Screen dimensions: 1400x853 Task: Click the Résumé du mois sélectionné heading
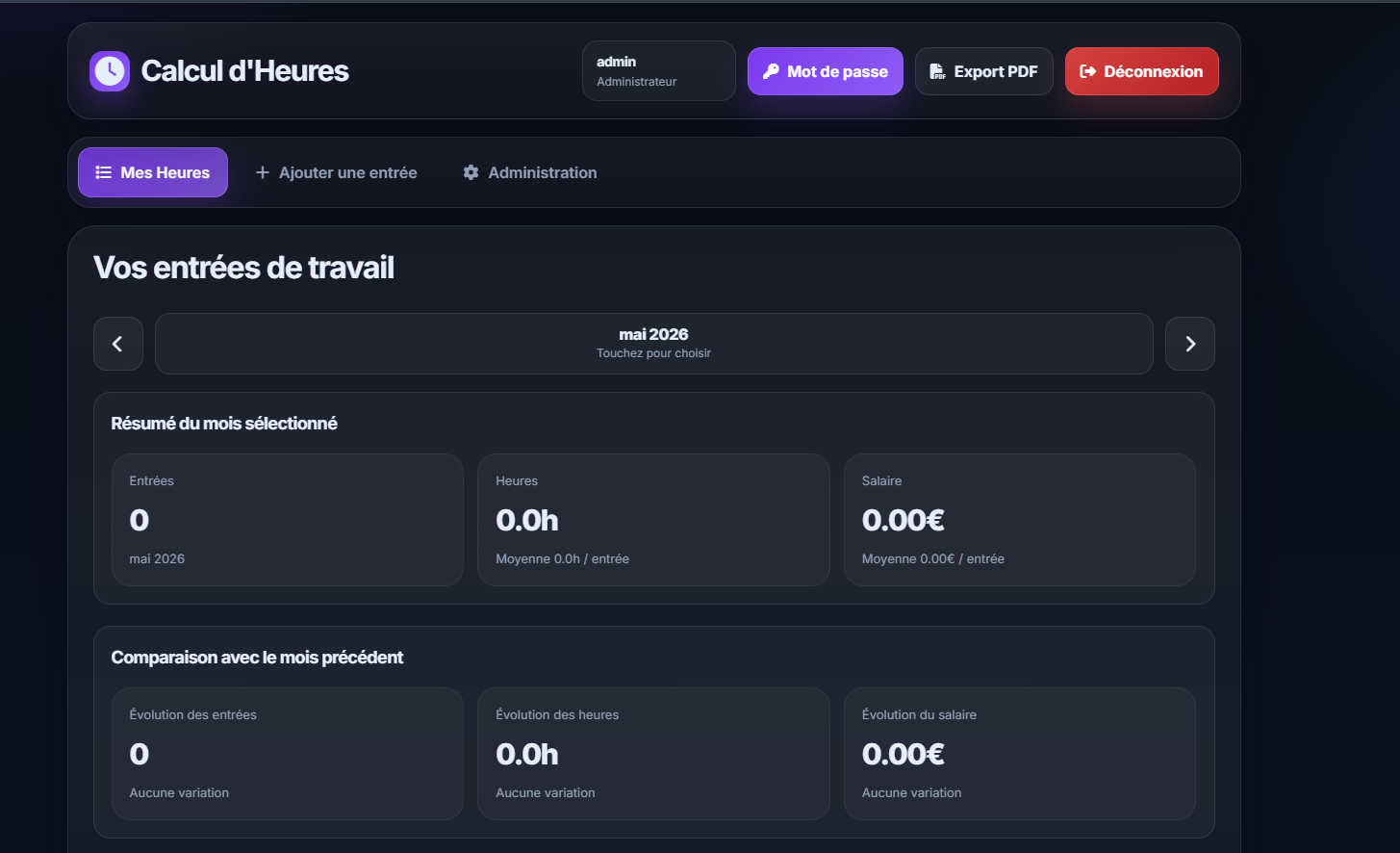coord(224,424)
